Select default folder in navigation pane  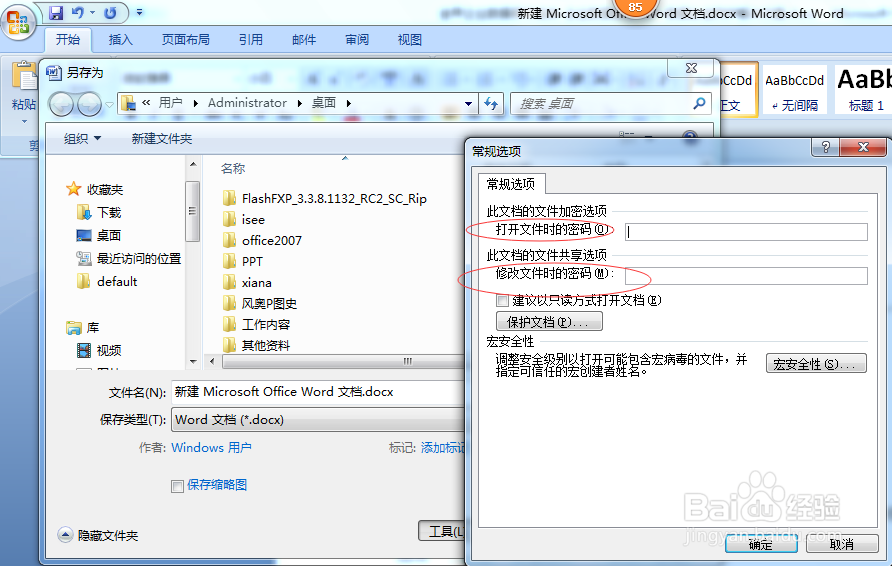[117, 281]
